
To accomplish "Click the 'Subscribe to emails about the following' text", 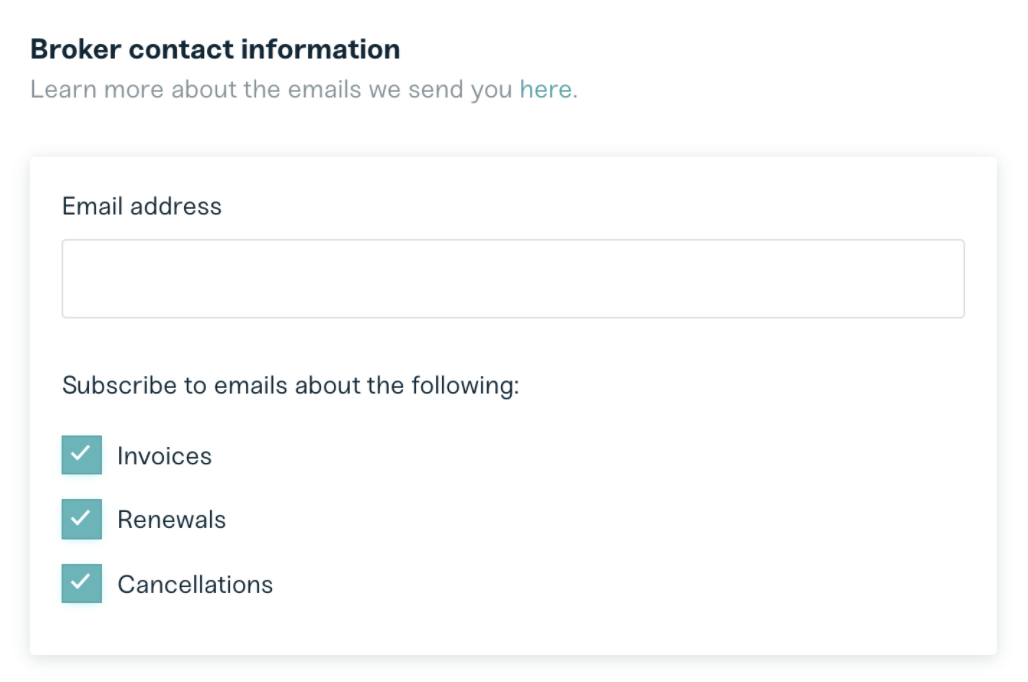I will [x=291, y=385].
